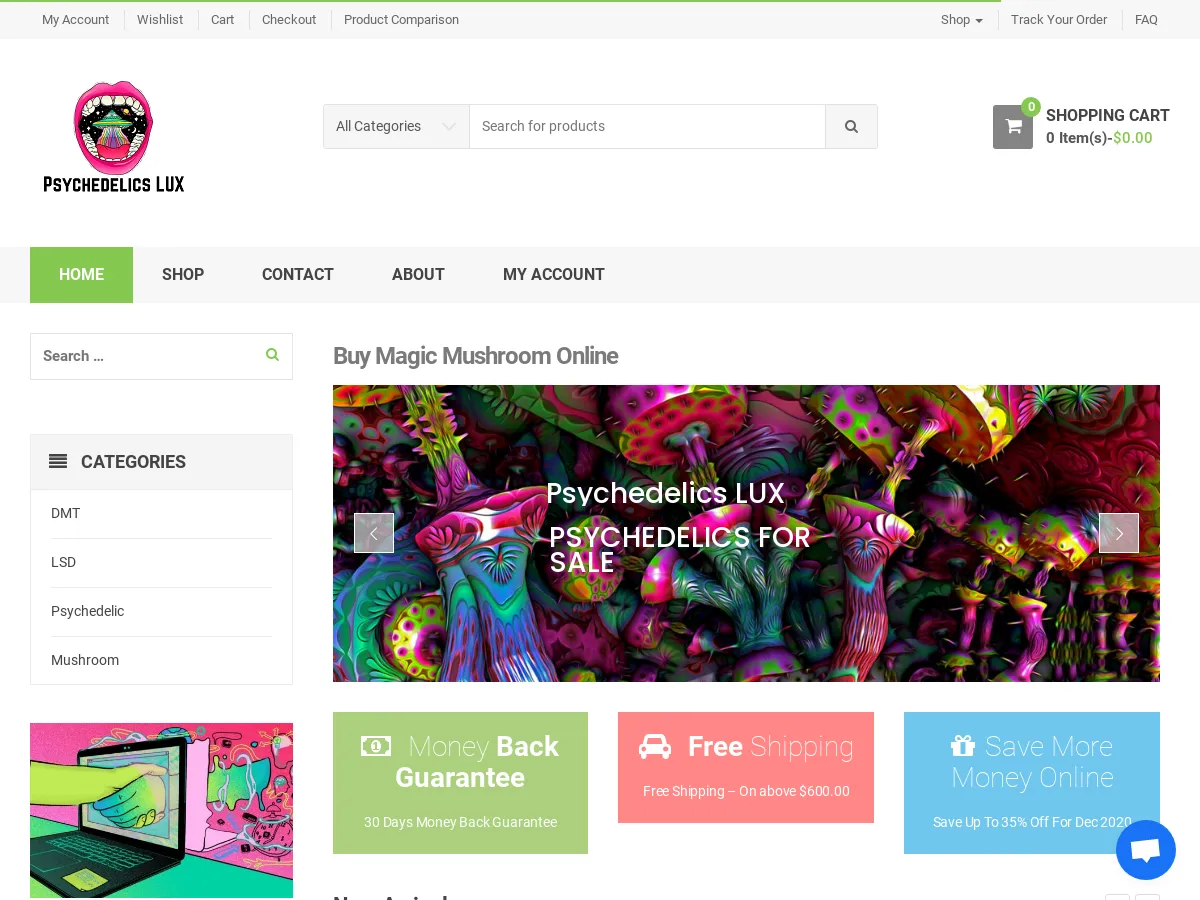Screen dimensions: 1200x900
Task: Select the sidebar search magnifier icon
Action: pos(272,354)
